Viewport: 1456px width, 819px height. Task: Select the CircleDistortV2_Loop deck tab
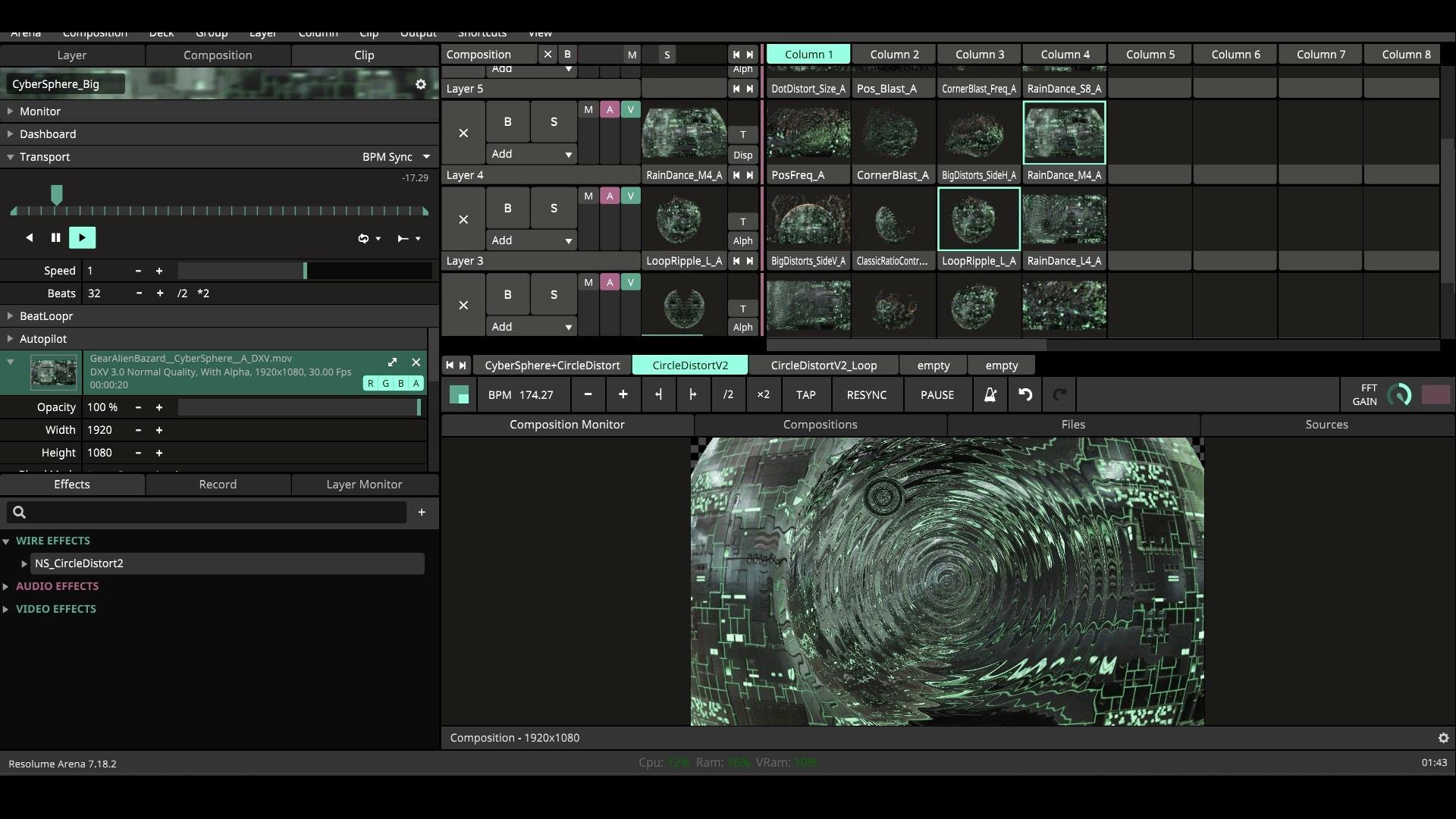pos(824,366)
